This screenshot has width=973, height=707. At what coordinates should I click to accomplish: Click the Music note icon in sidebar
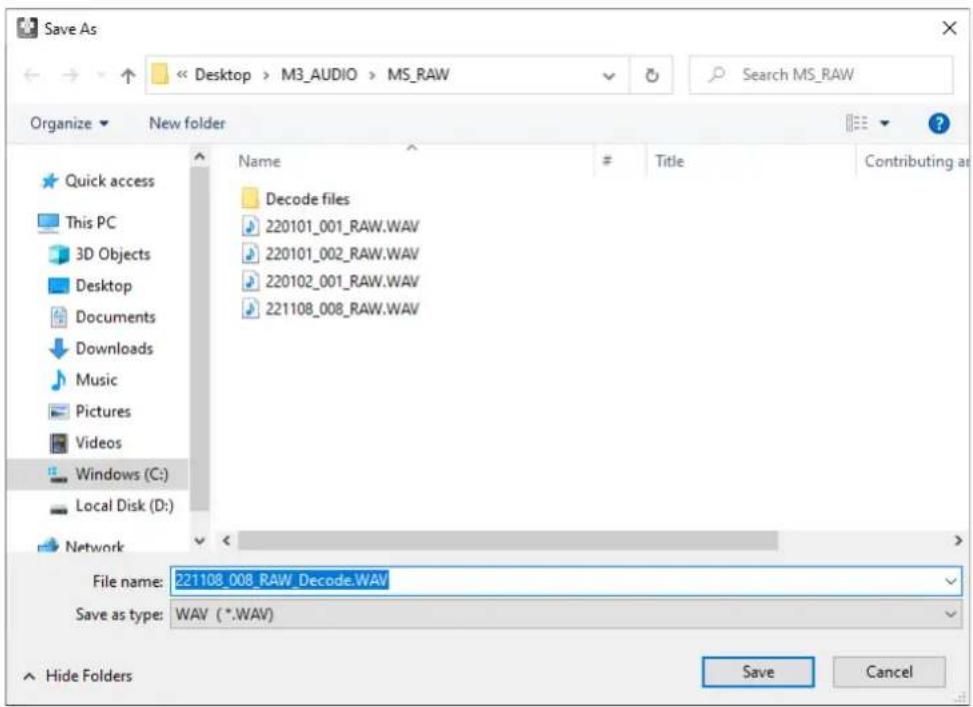tap(58, 380)
